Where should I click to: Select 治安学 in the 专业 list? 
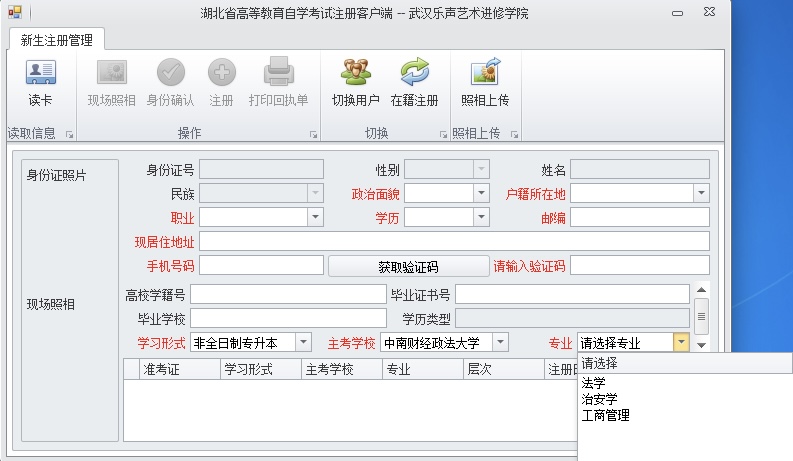pos(599,399)
